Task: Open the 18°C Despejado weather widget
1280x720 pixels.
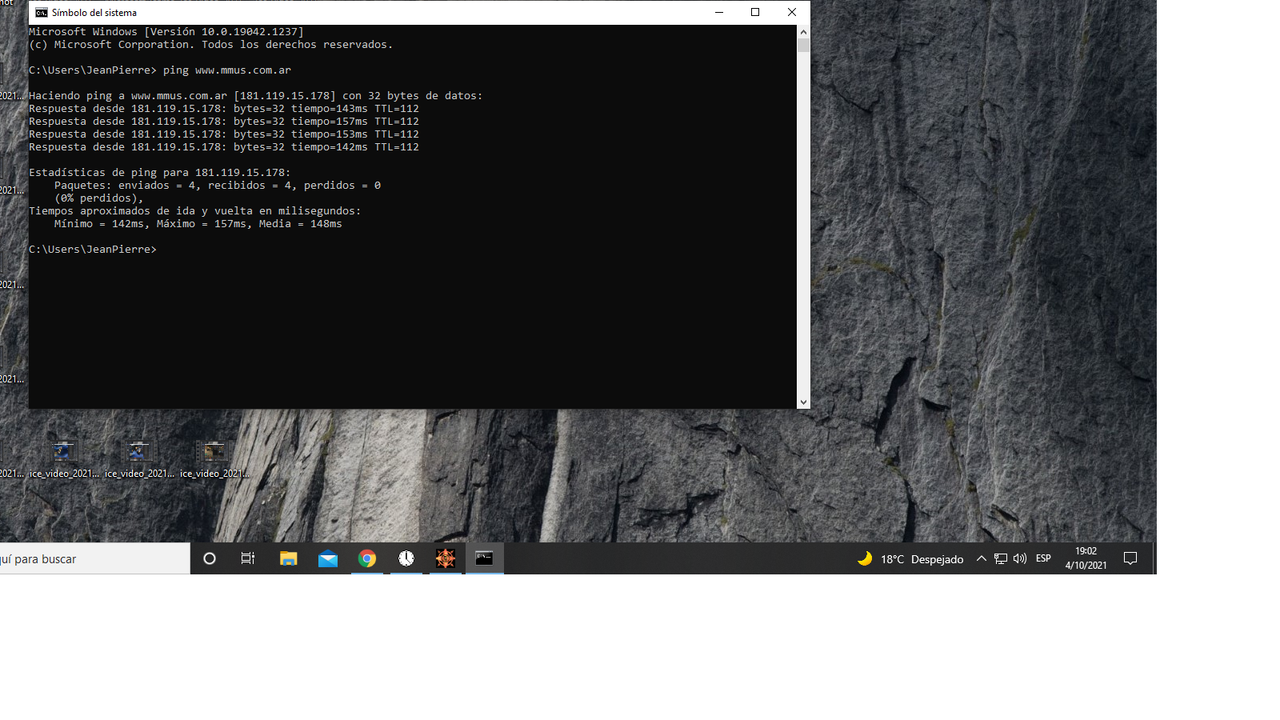Action: pyautogui.click(x=910, y=559)
